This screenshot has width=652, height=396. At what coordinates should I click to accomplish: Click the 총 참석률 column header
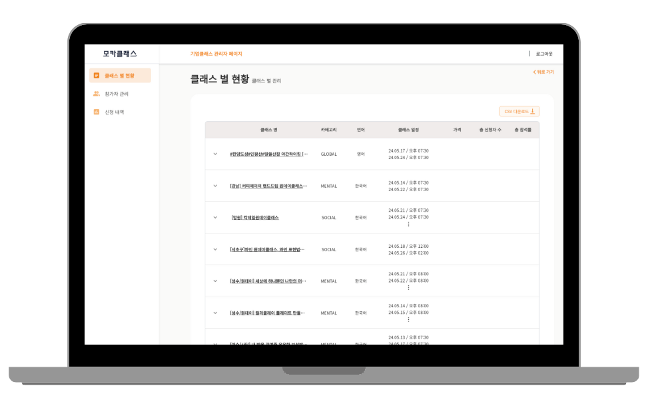coord(523,130)
